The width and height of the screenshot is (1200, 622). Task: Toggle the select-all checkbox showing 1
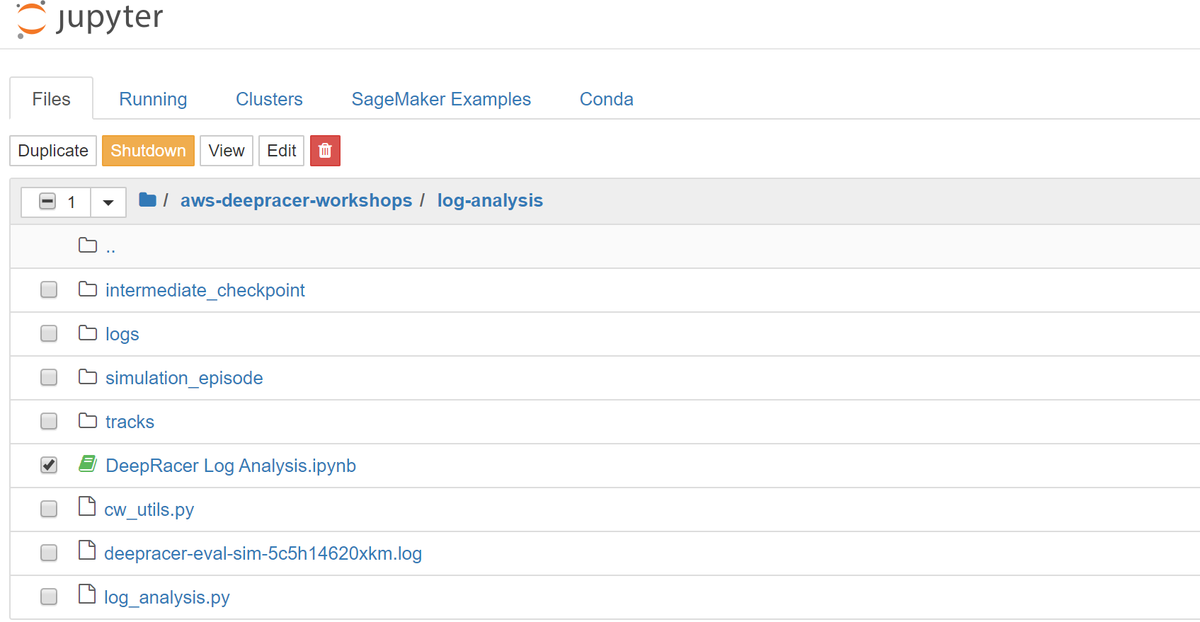tap(47, 202)
